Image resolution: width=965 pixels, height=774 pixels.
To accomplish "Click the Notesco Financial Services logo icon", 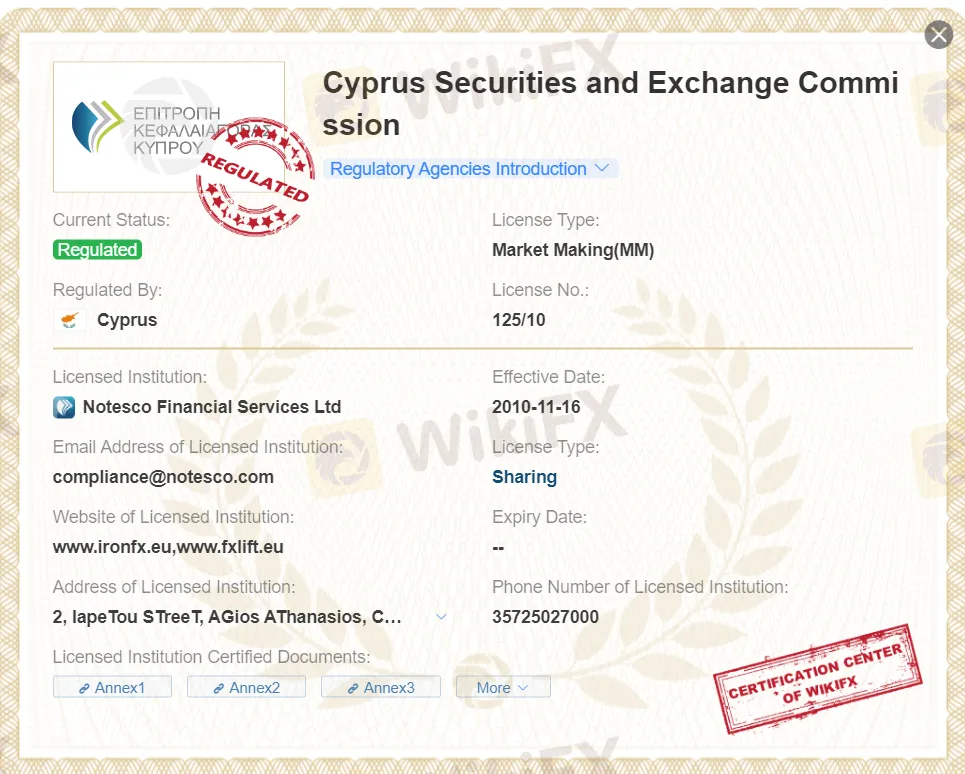I will [x=64, y=407].
